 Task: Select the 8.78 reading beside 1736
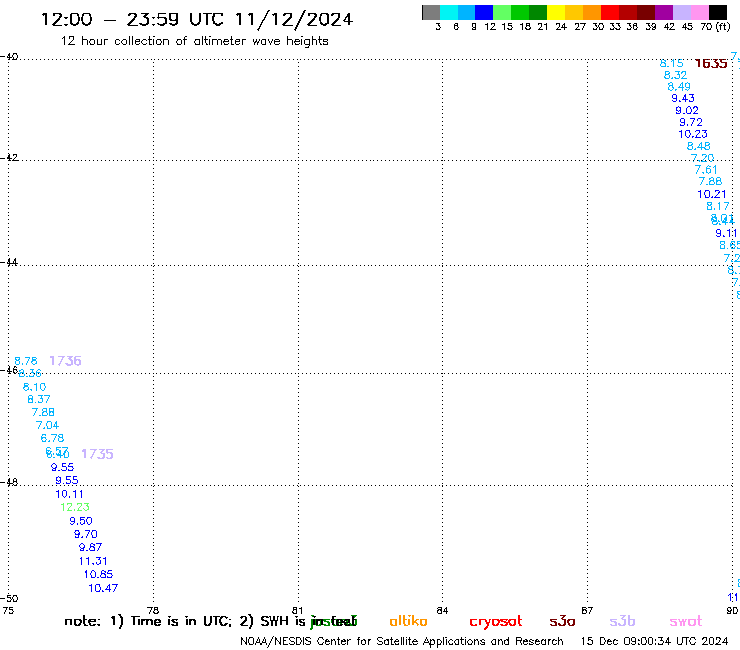pyautogui.click(x=26, y=361)
